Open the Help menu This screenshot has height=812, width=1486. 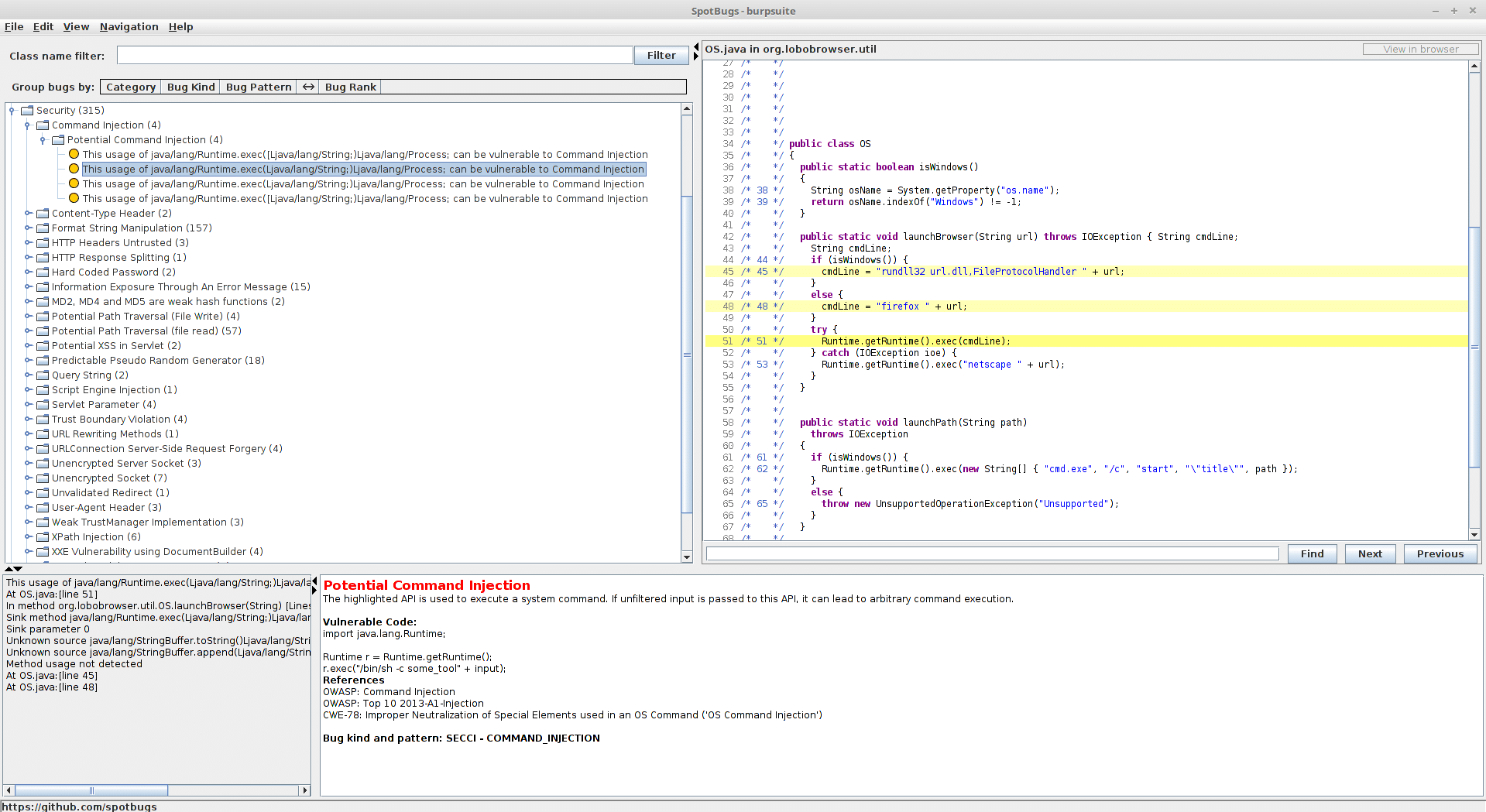pos(180,26)
